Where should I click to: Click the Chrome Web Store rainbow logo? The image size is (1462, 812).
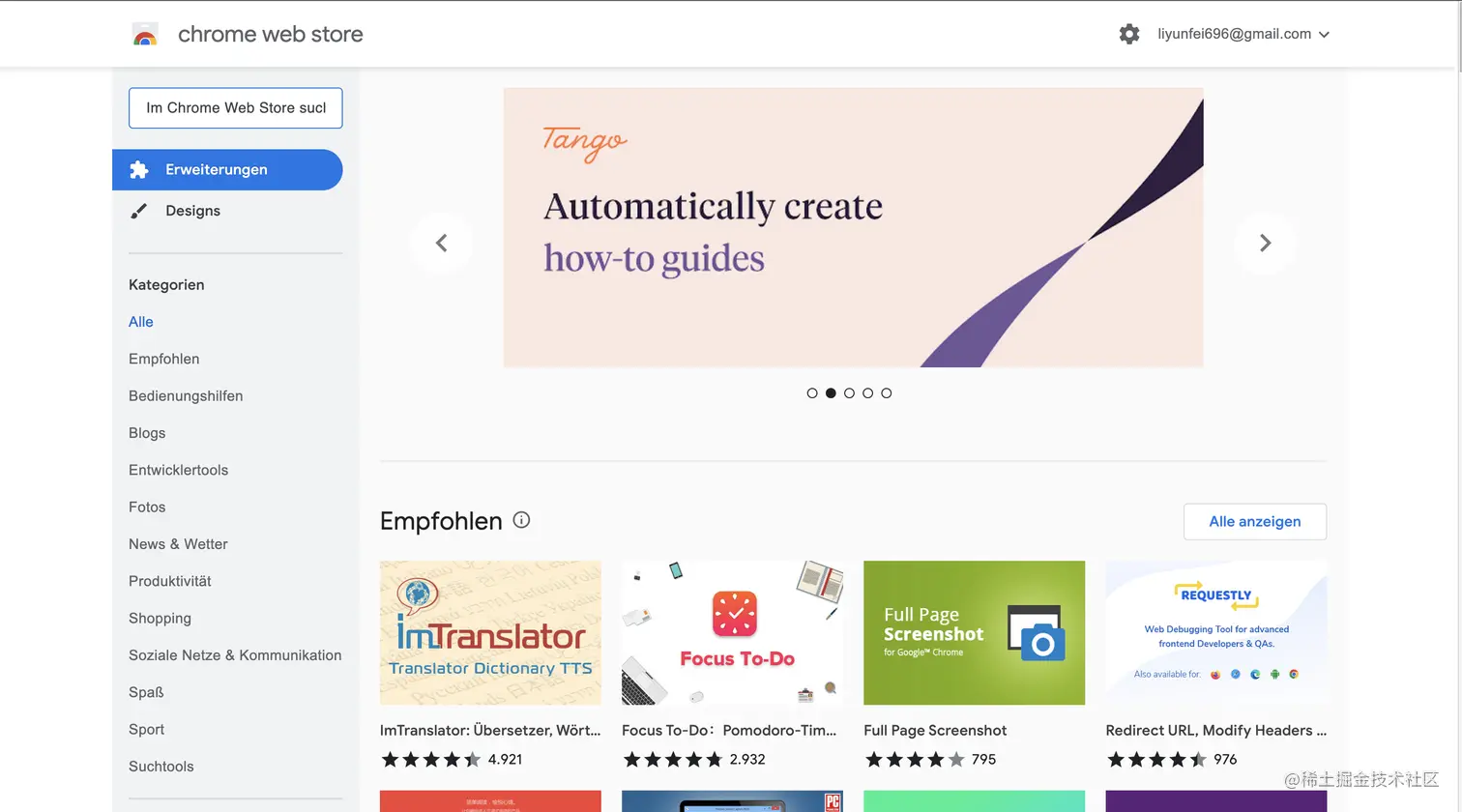pyautogui.click(x=145, y=35)
